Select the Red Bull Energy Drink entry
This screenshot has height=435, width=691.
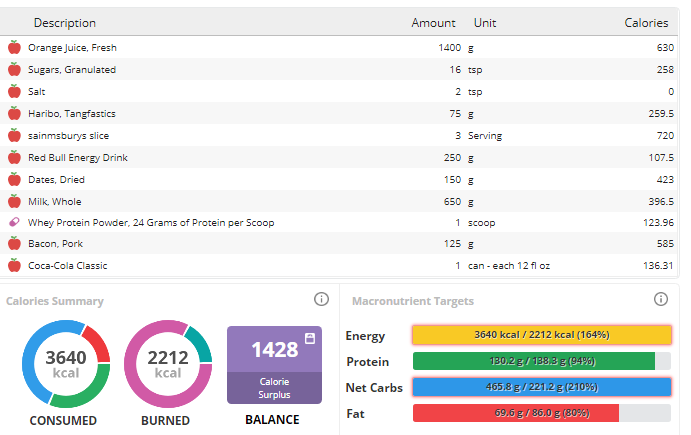338,157
